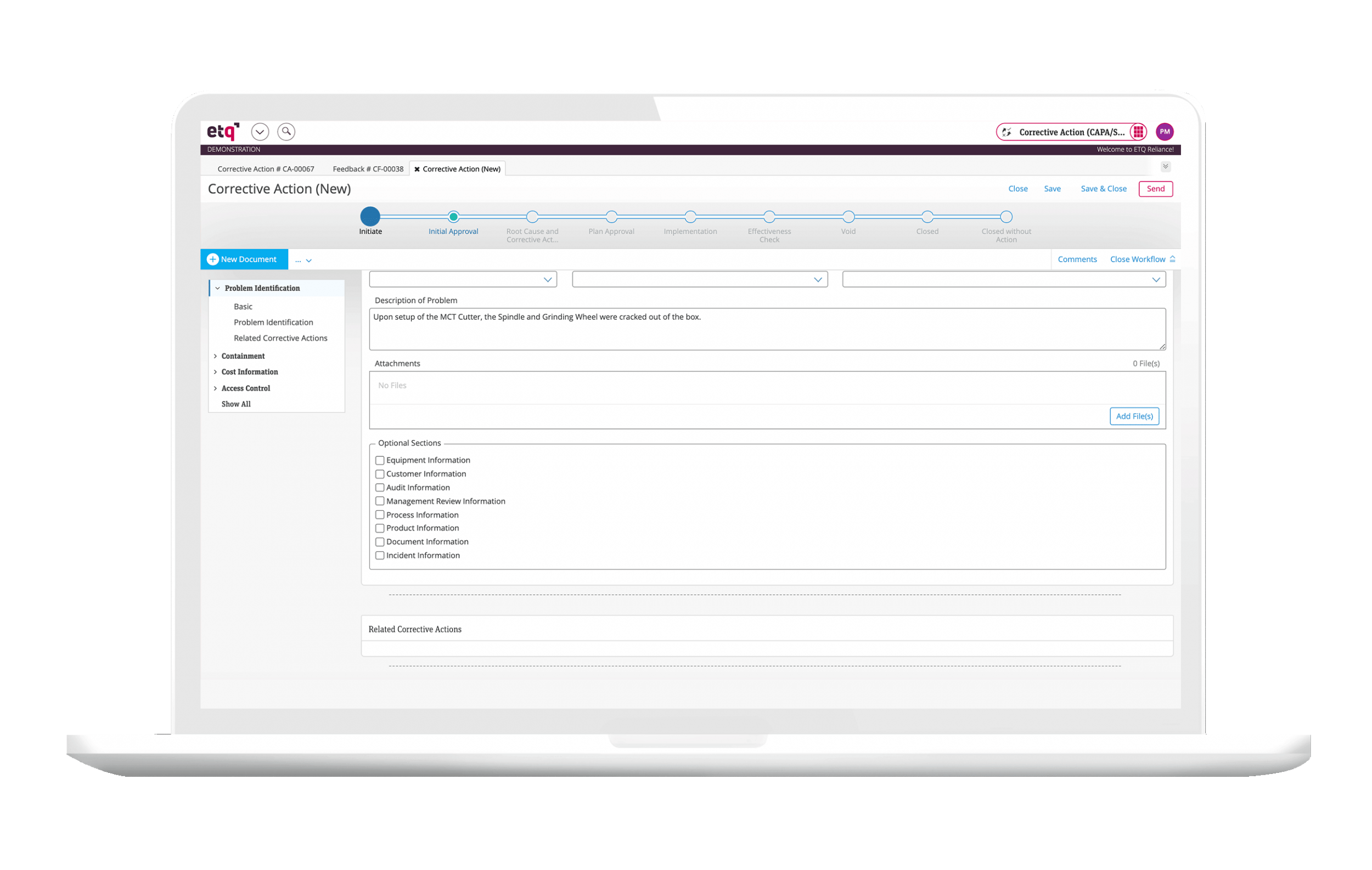Viewport: 1372px width, 870px height.
Task: Click the etq logo icon
Action: coord(222,132)
